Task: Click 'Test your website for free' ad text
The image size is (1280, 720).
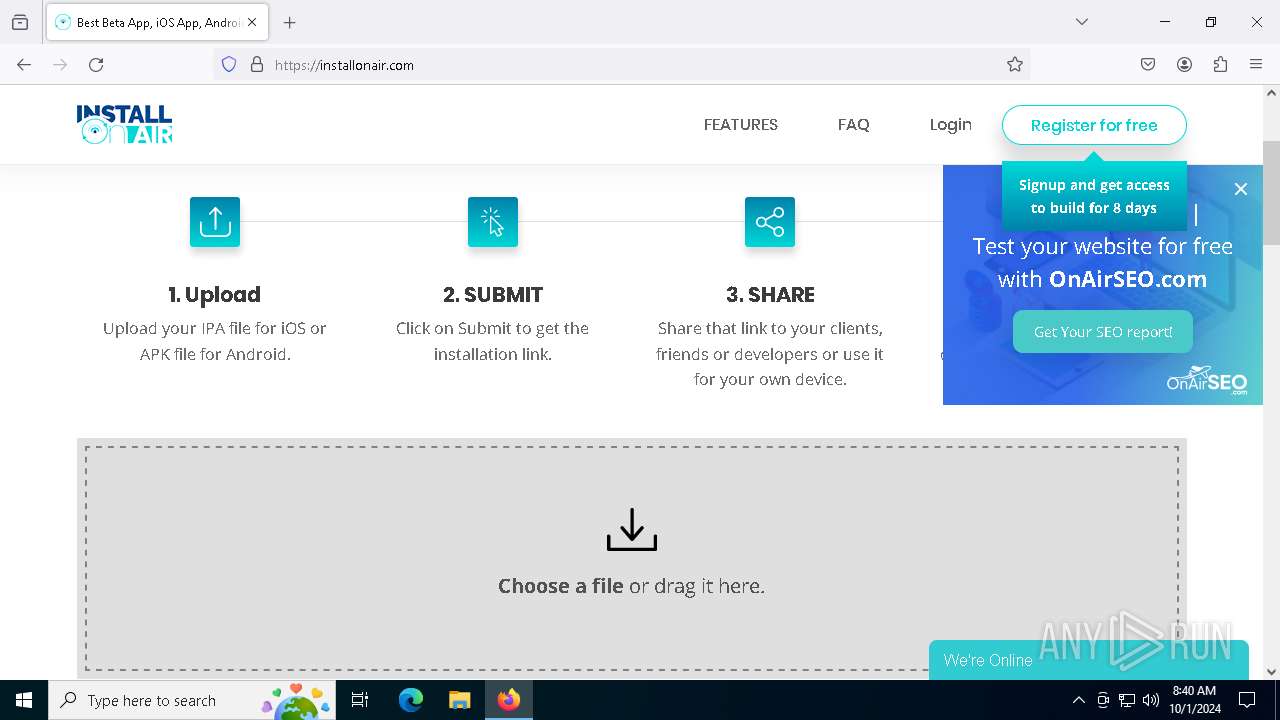Action: coord(1103,246)
